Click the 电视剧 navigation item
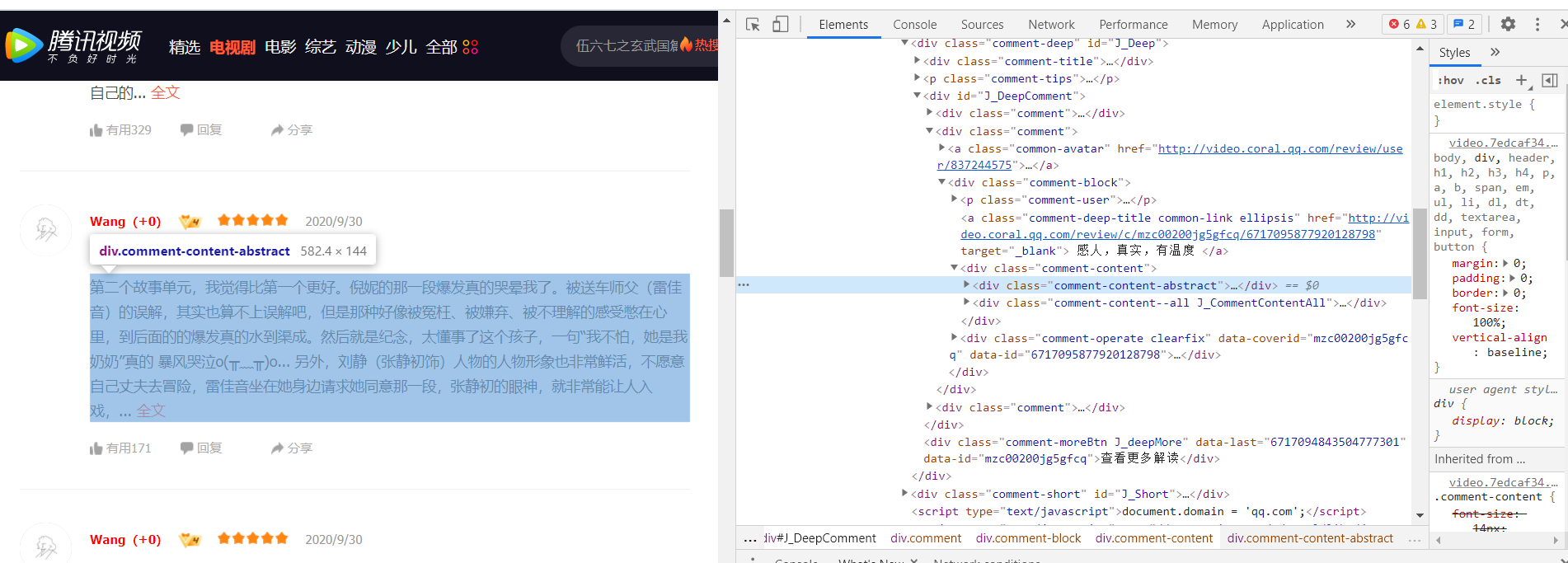Image resolution: width=1568 pixels, height=563 pixels. [x=232, y=47]
